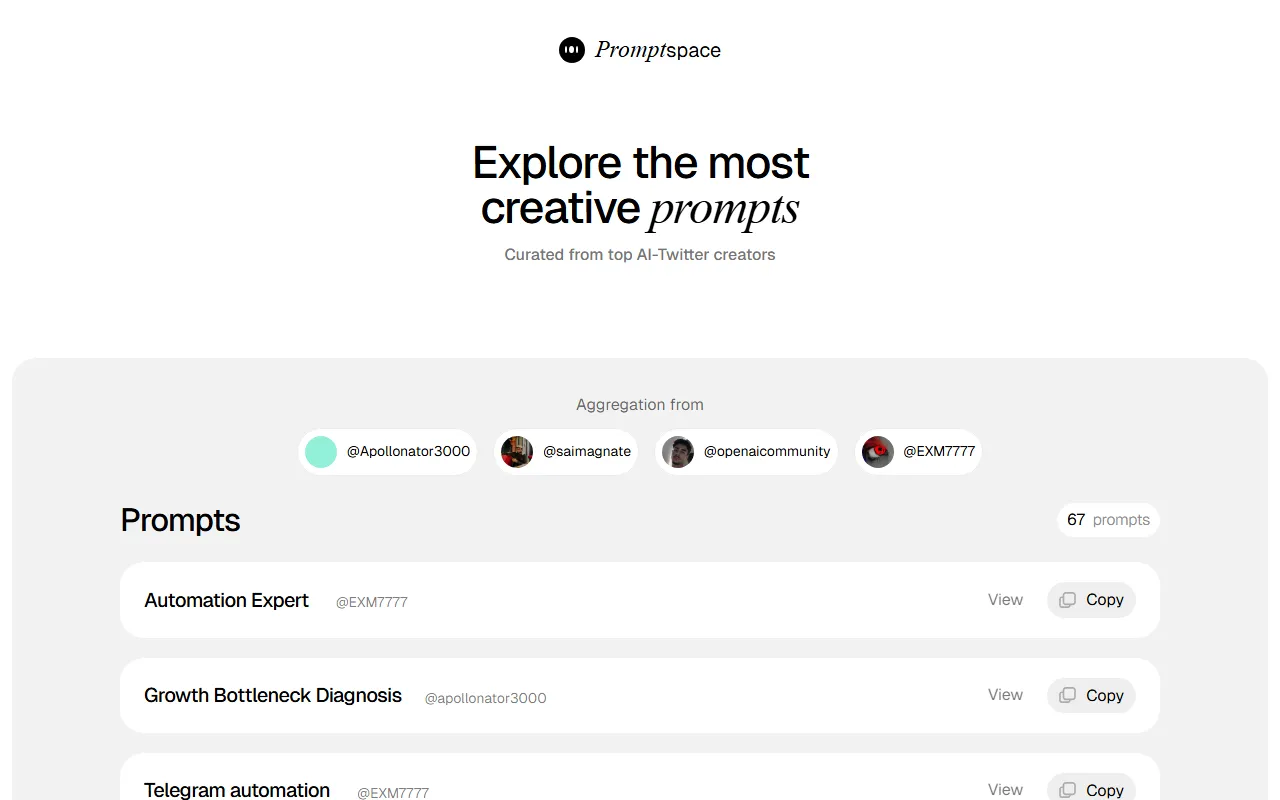The height and width of the screenshot is (800, 1280).
Task: Open the @Apollonator3000 creator chip
Action: [x=388, y=452]
